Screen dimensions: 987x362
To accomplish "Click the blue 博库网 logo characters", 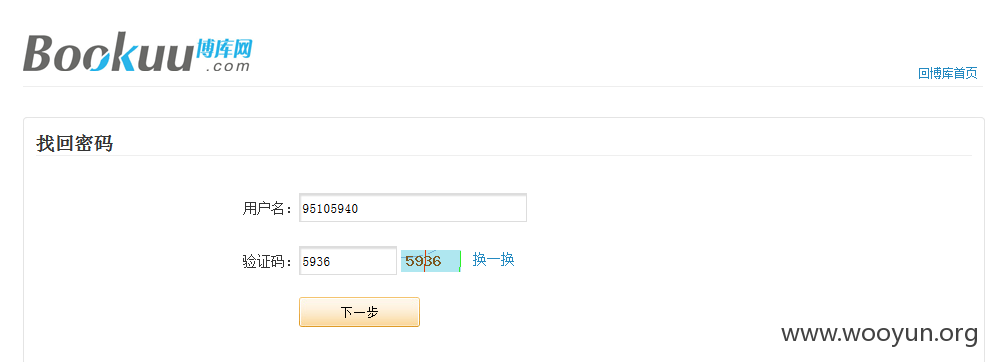I will 225,47.
